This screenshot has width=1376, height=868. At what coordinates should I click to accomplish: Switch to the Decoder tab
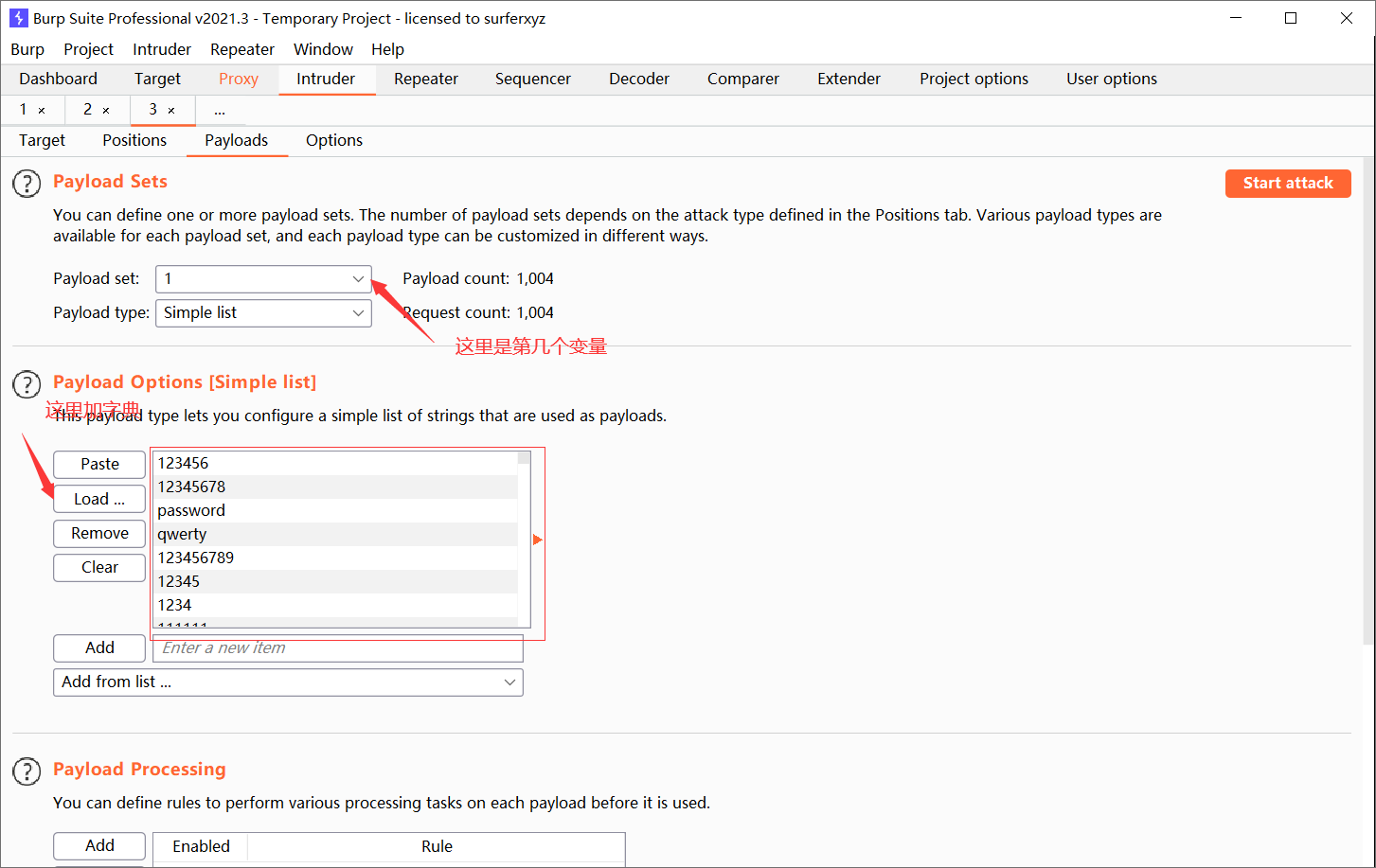tap(639, 79)
